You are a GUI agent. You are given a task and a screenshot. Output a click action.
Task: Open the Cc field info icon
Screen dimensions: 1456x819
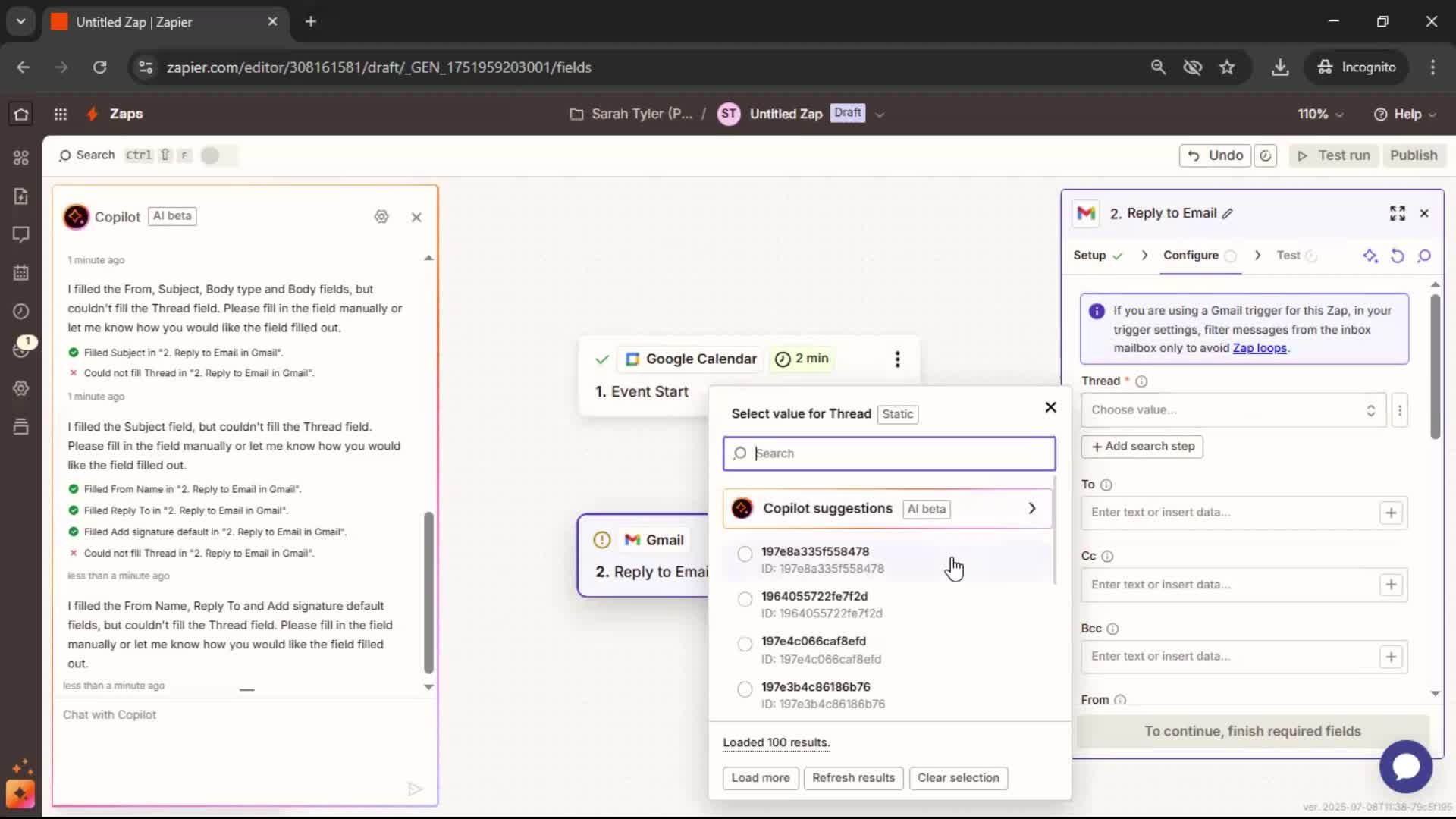point(1107,557)
